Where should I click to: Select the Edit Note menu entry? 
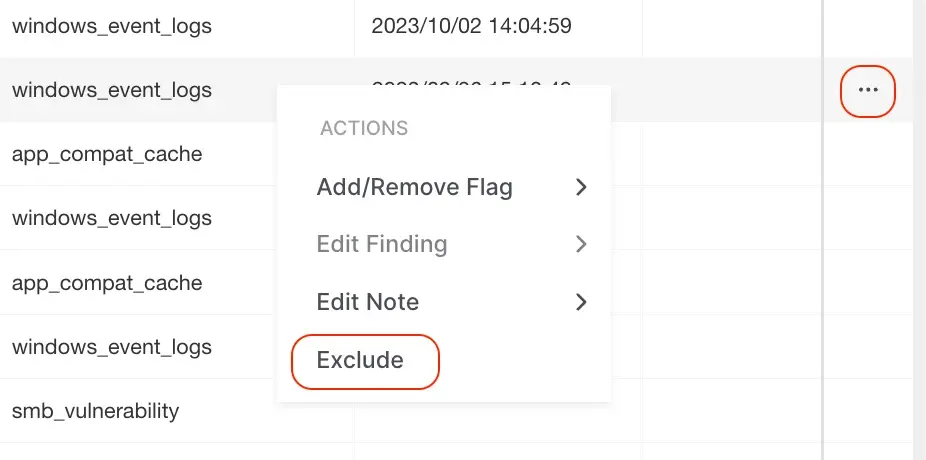(x=367, y=302)
